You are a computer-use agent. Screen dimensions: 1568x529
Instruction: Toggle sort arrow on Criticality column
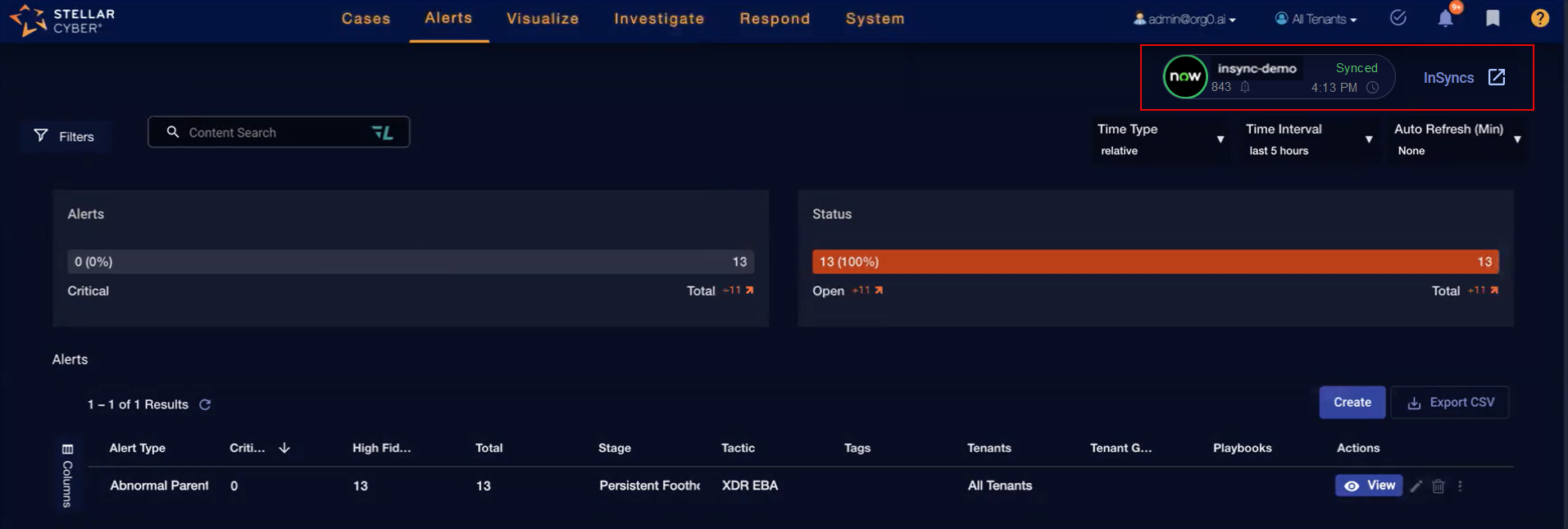(x=284, y=448)
